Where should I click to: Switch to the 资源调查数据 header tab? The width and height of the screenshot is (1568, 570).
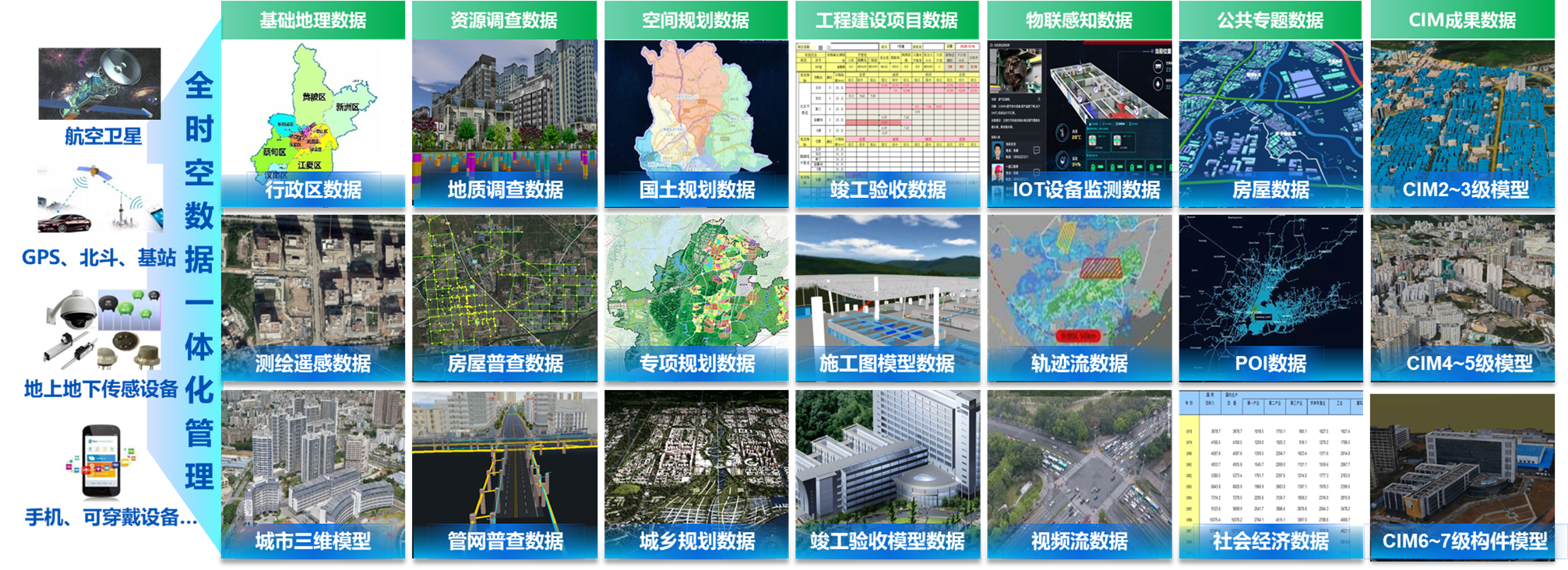point(504,20)
